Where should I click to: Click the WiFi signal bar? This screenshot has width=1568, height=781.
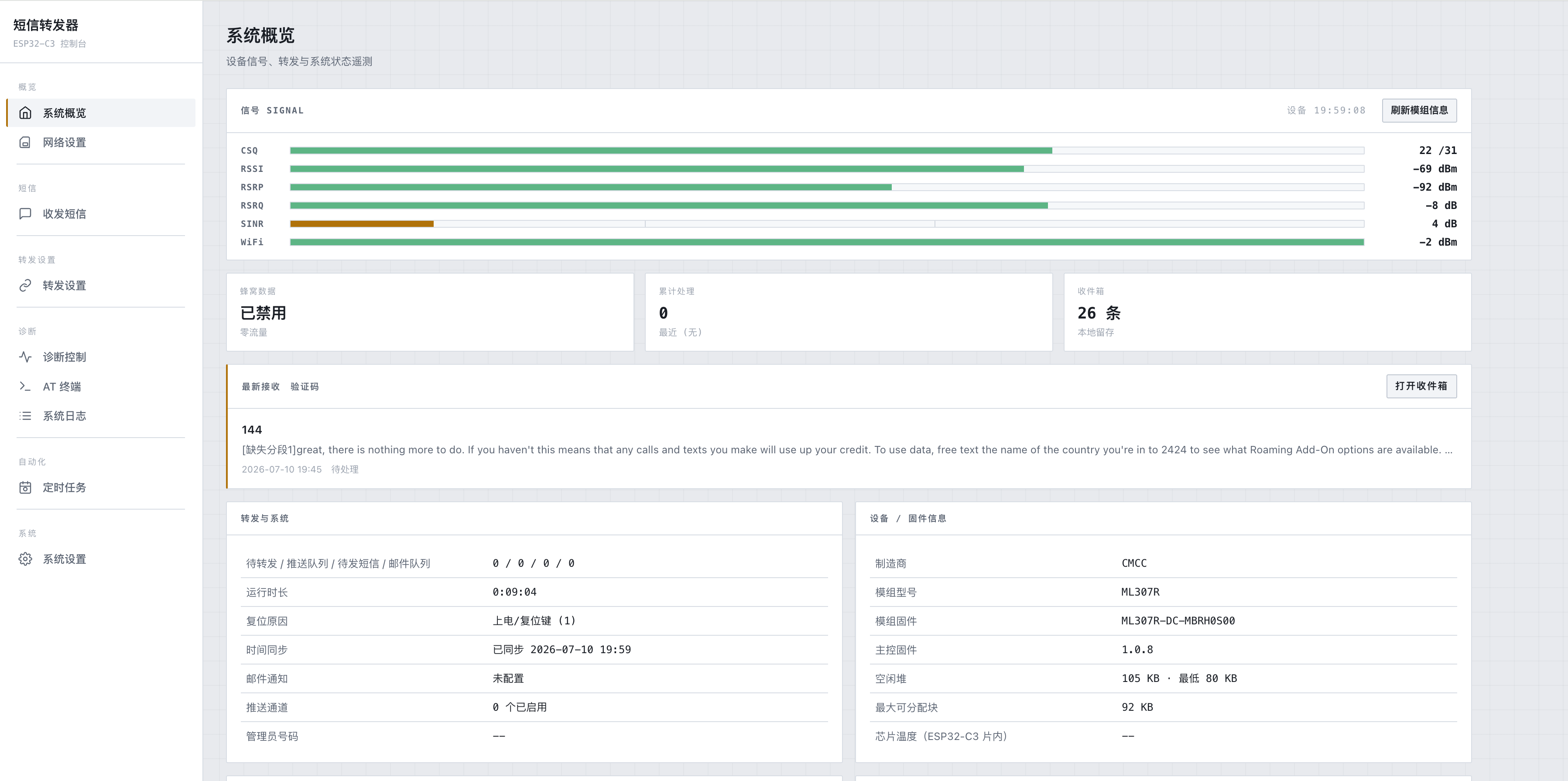(x=827, y=242)
